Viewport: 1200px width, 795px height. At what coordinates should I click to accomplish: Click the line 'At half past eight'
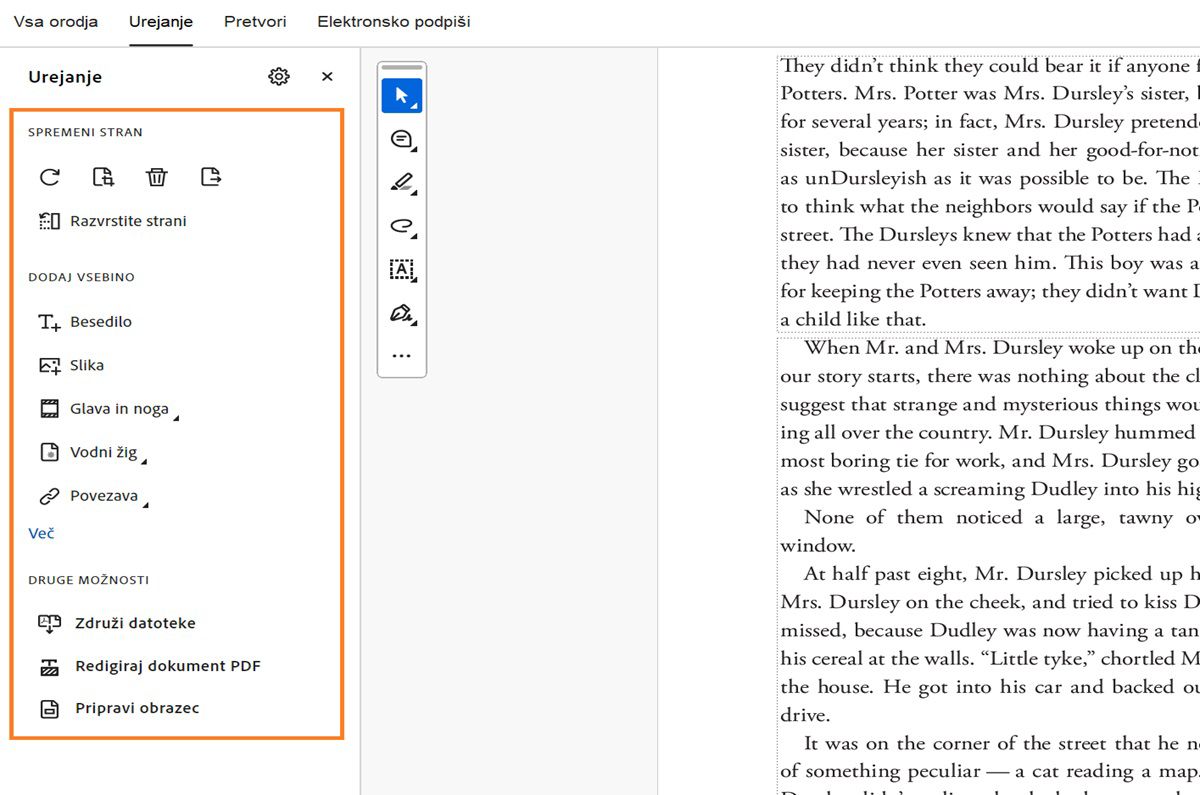point(992,574)
